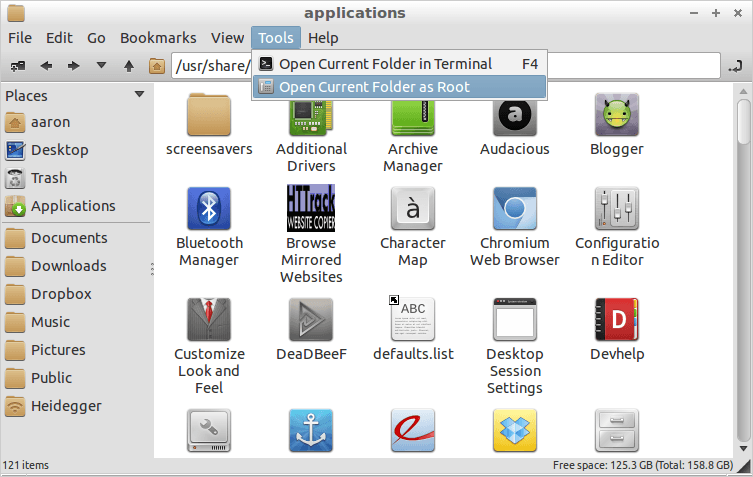The width and height of the screenshot is (753, 477).
Task: Open the Bookmarks menu
Action: click(x=158, y=38)
